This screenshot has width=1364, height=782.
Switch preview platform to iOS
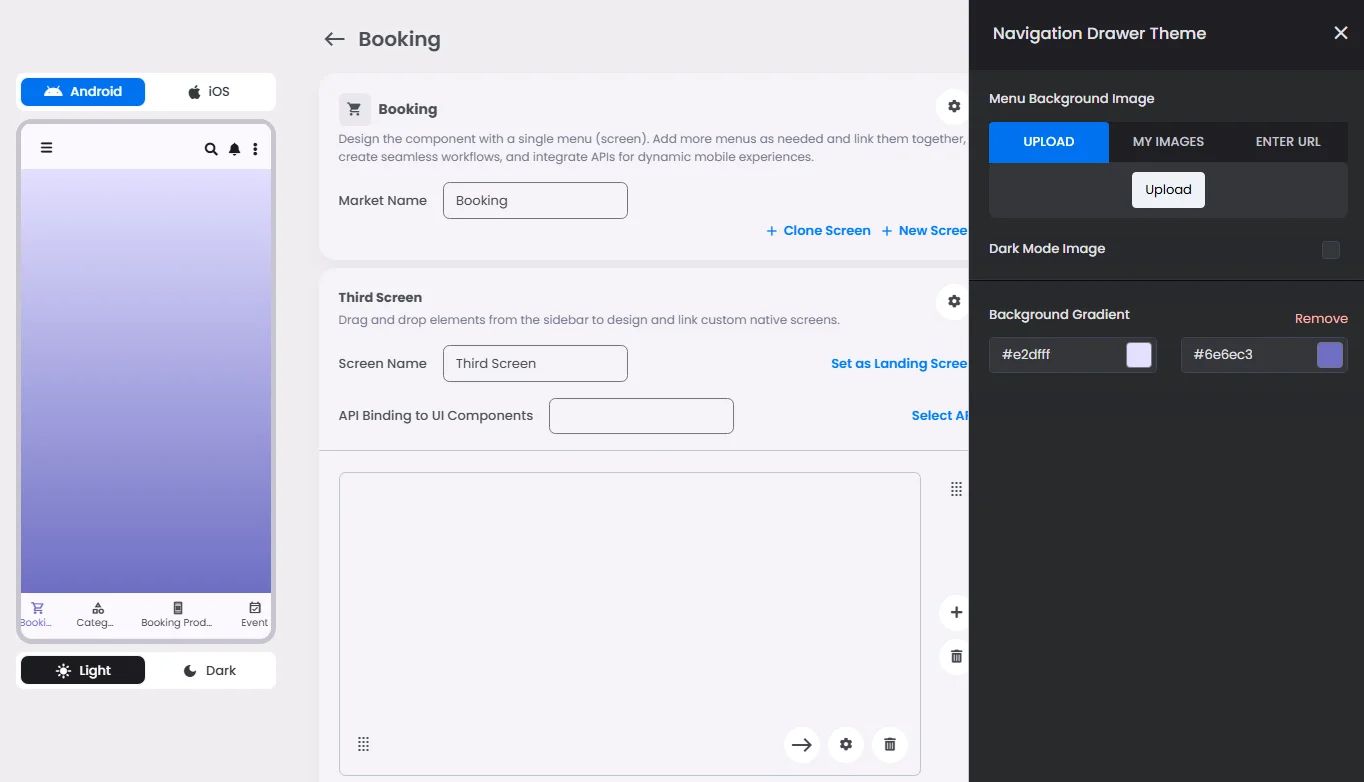coord(209,91)
